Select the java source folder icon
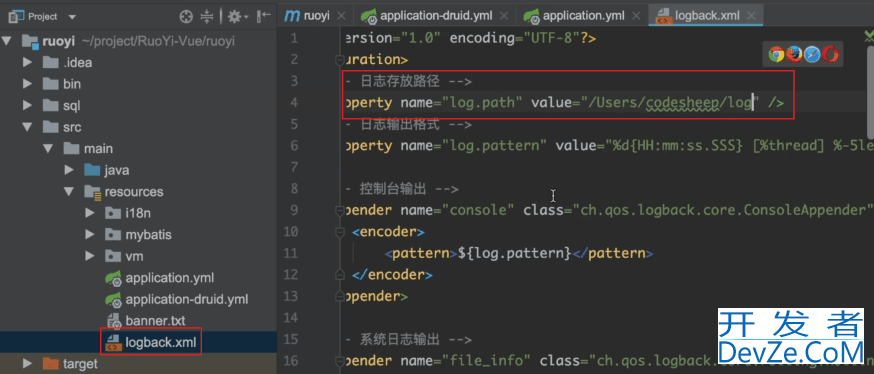The image size is (874, 374). [x=92, y=170]
